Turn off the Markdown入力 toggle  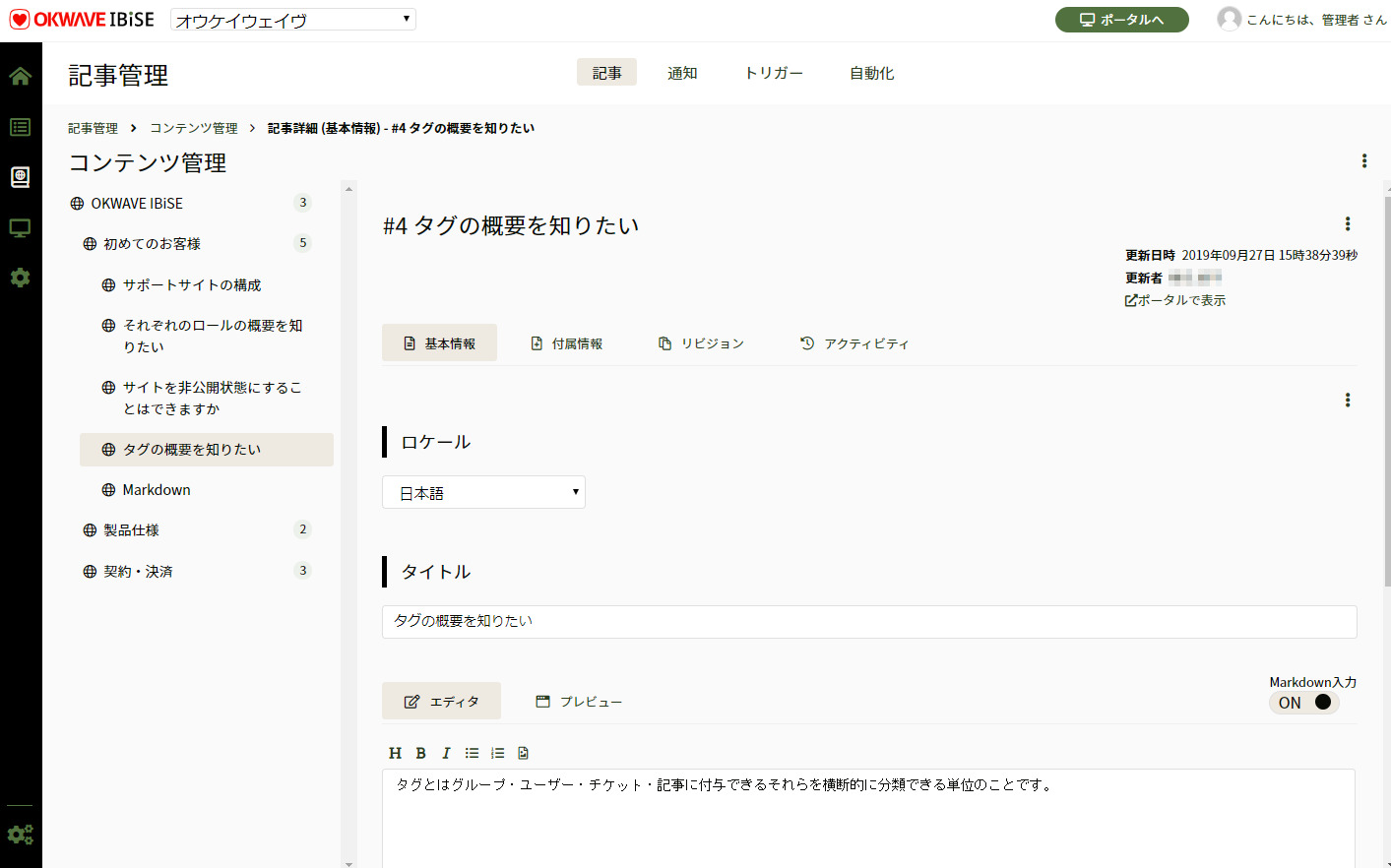point(1303,702)
